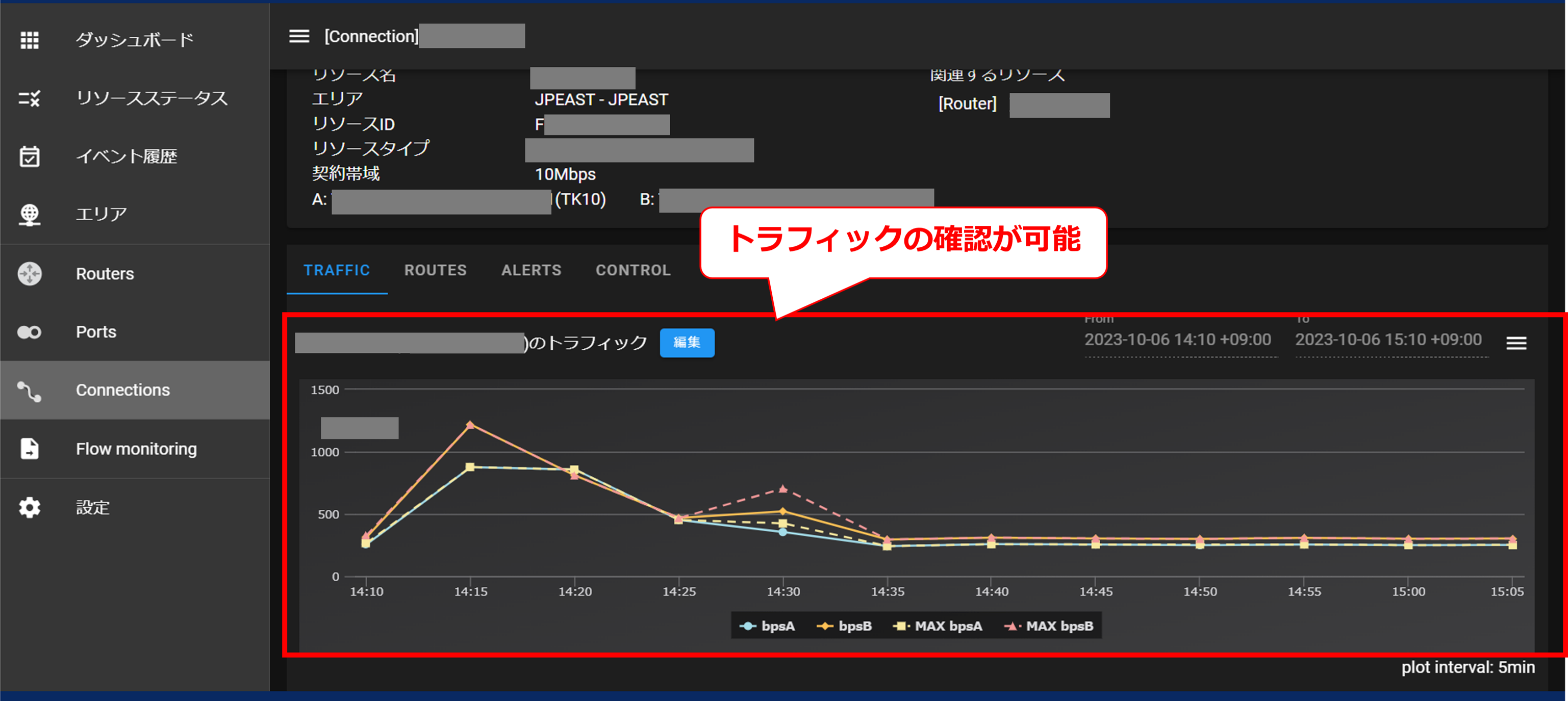Image resolution: width=1568 pixels, height=701 pixels.
Task: Switch to the ROUTES tab
Action: click(x=435, y=270)
